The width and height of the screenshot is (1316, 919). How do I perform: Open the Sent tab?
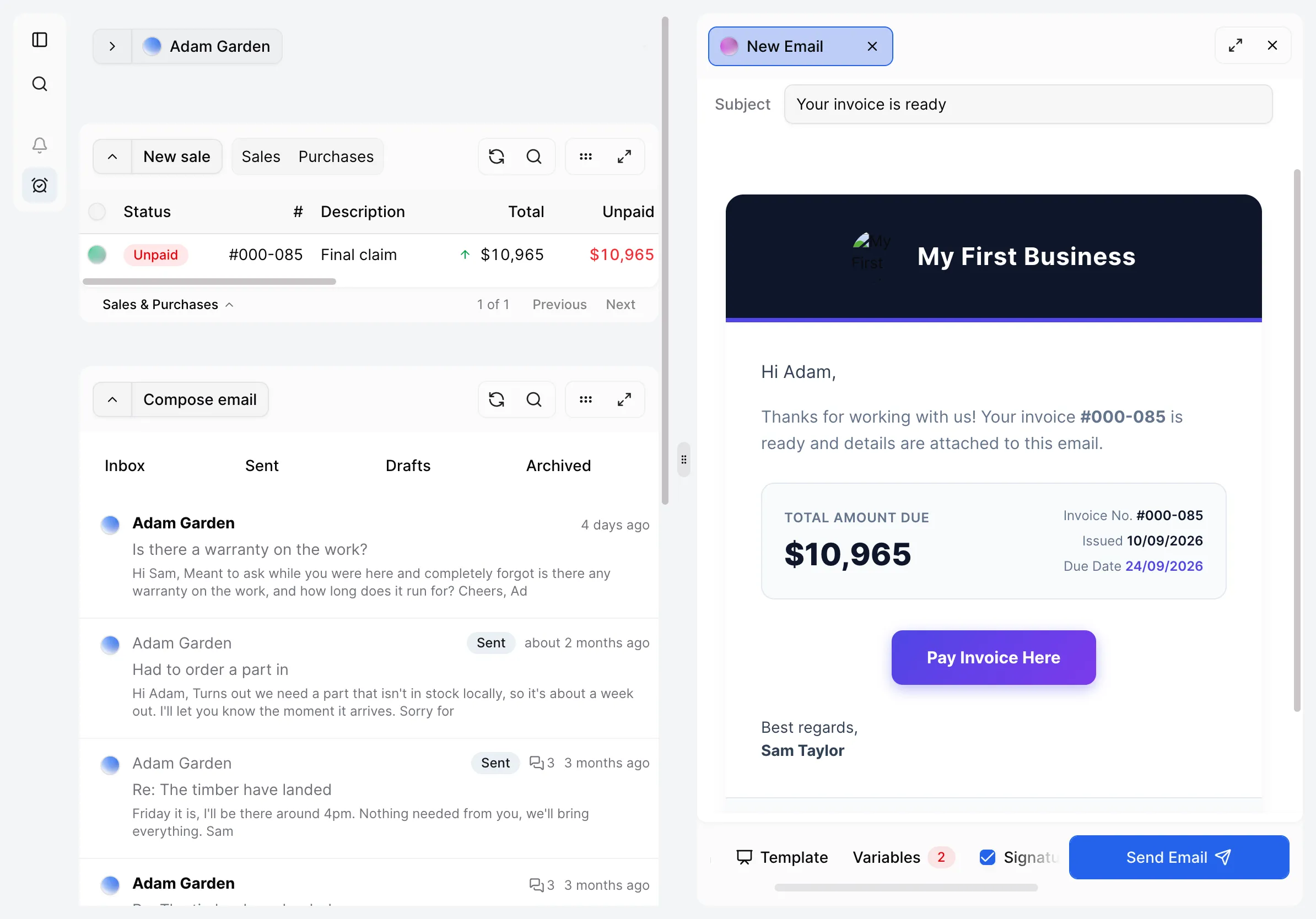coord(262,465)
